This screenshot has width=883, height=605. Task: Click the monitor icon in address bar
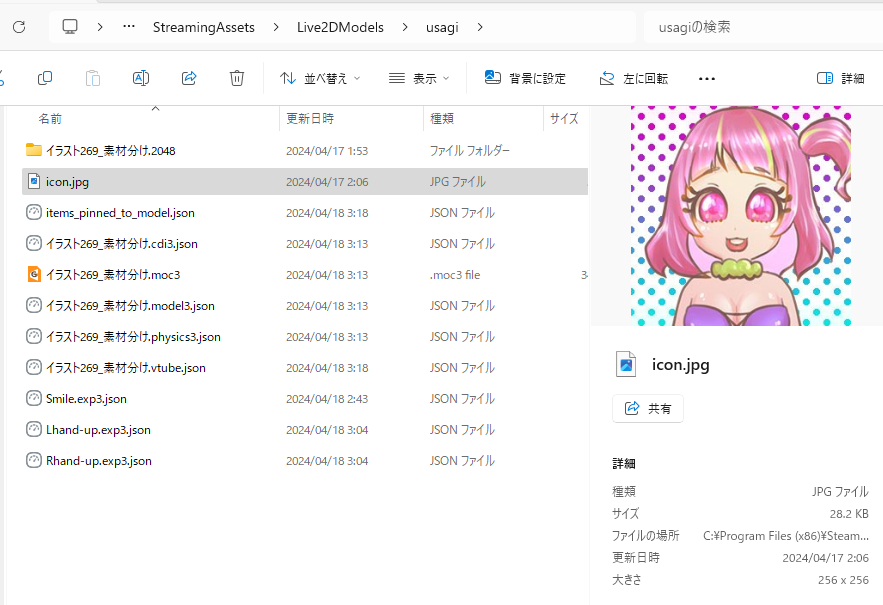pyautogui.click(x=70, y=27)
